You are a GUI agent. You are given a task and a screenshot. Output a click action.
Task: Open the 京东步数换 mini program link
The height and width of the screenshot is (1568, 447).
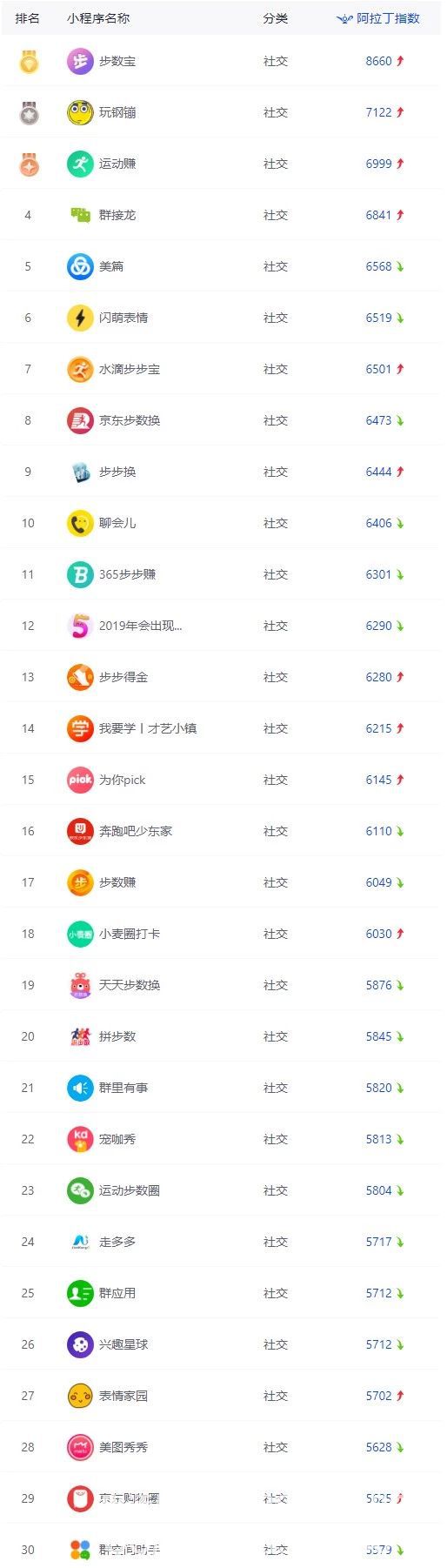(130, 420)
